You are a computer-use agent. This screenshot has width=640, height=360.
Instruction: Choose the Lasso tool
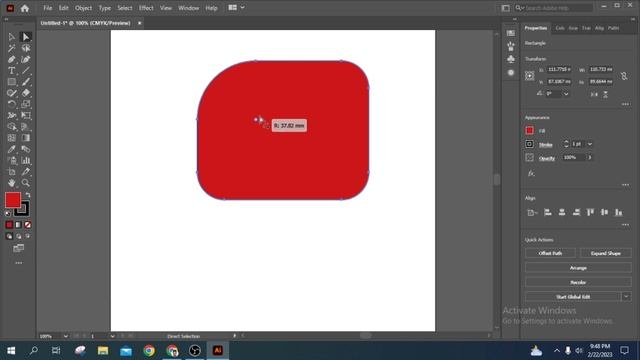pos(26,49)
